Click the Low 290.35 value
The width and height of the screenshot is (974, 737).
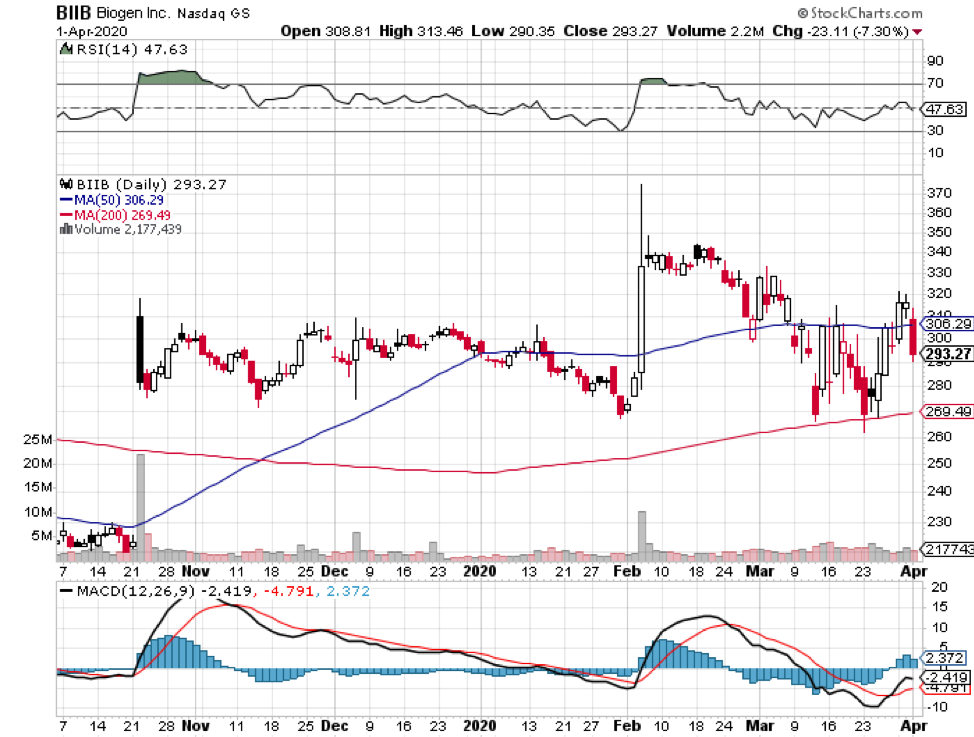[x=513, y=31]
